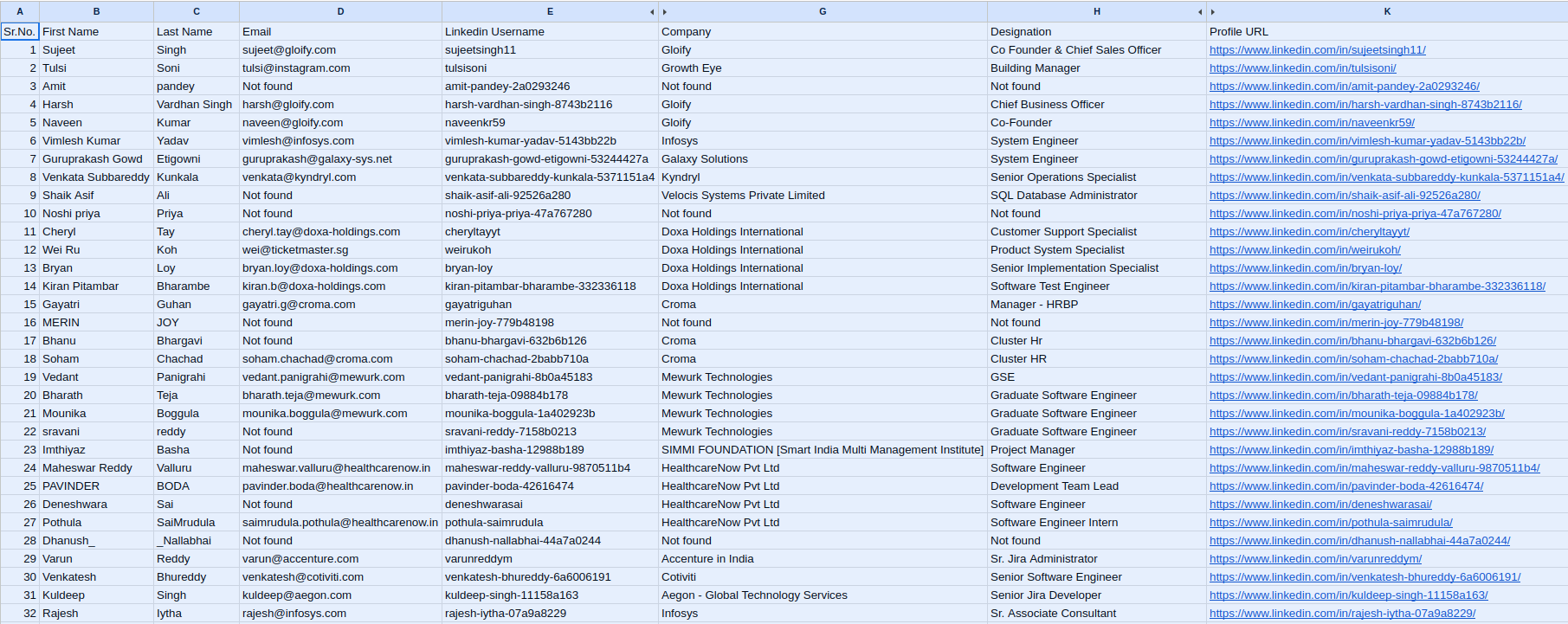Select the 'Designation' header cell
1568x624 pixels.
click(x=1097, y=32)
